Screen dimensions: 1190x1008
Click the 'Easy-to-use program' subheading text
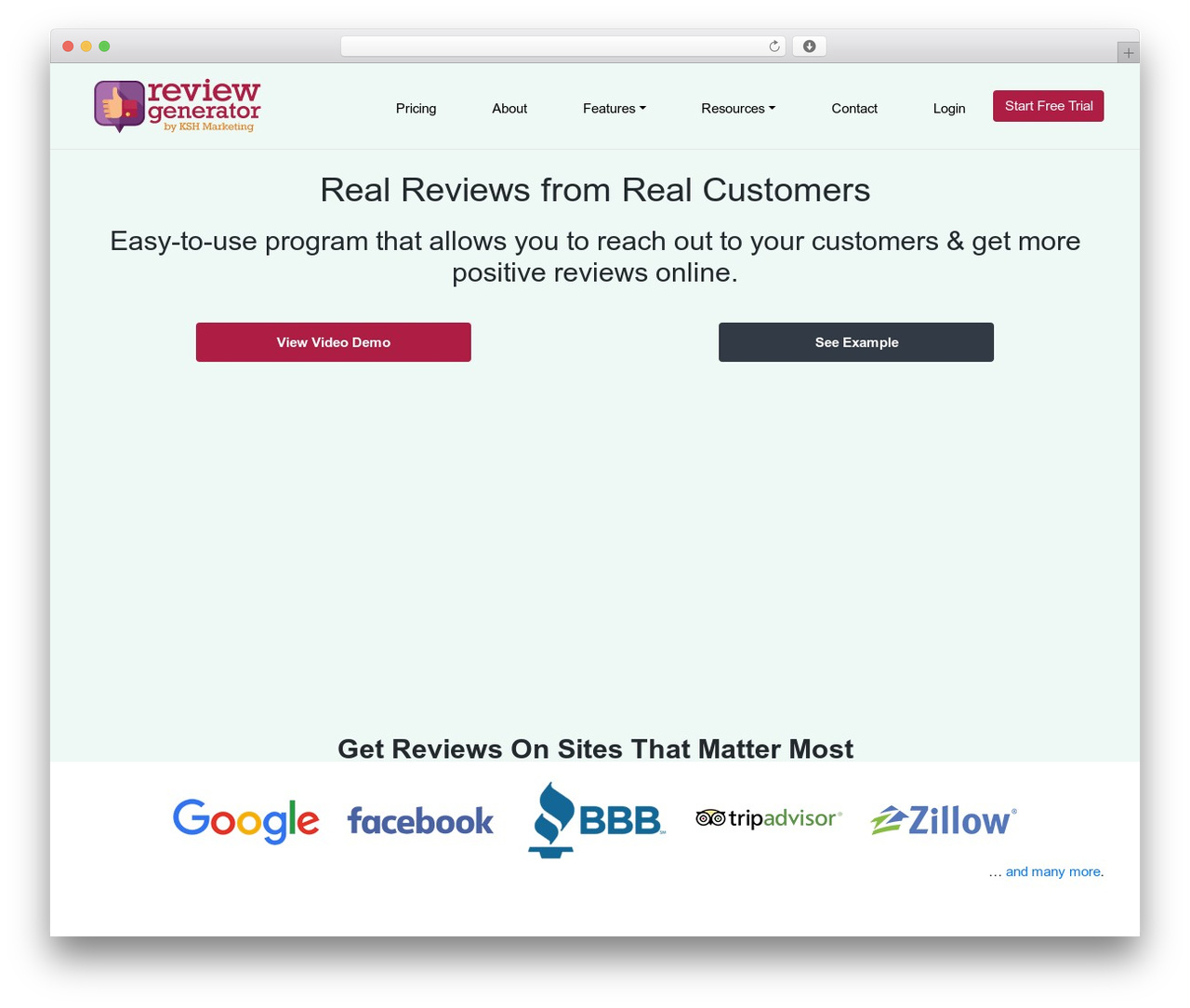(x=595, y=257)
